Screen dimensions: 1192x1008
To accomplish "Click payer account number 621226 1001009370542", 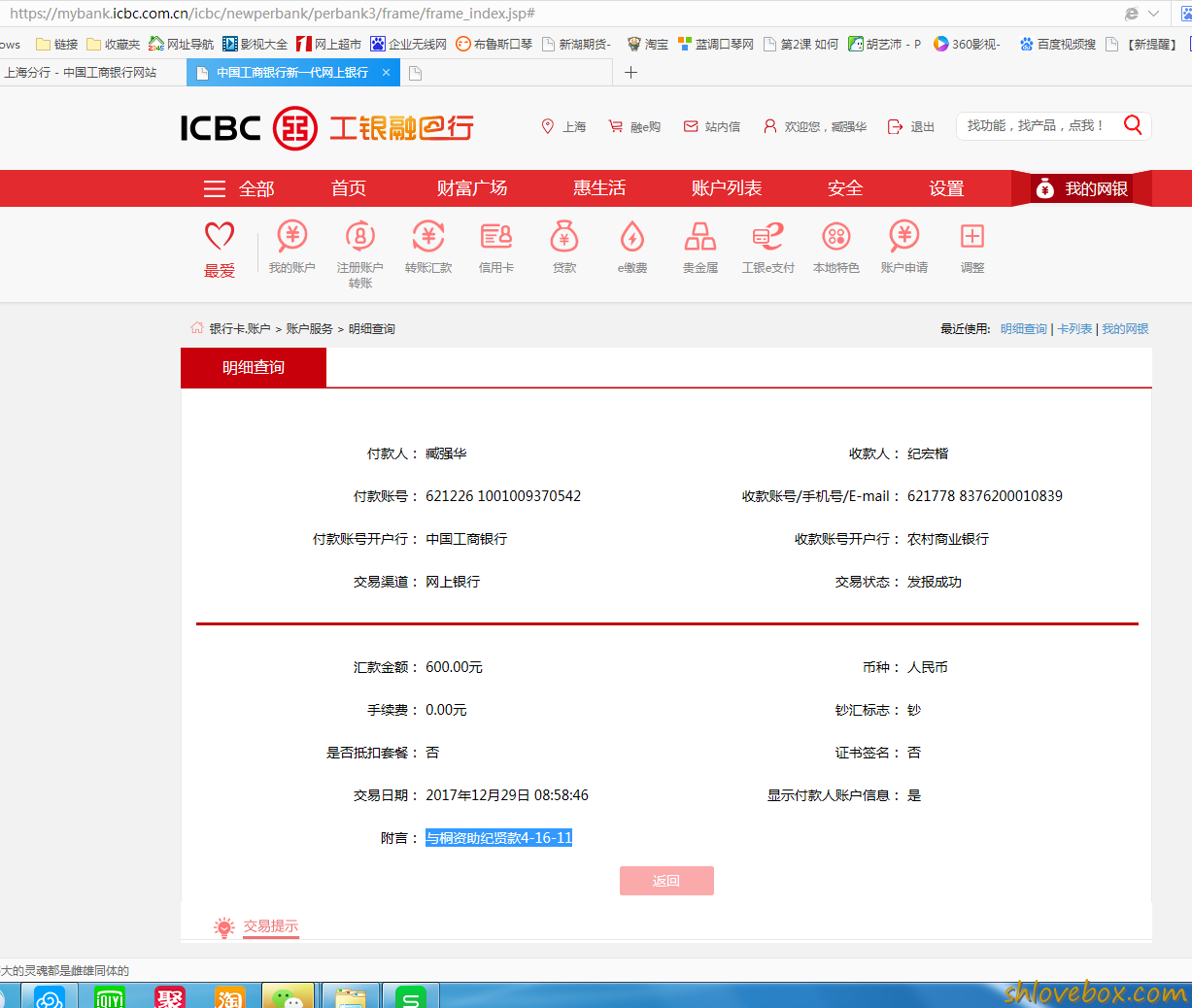I will (x=503, y=495).
